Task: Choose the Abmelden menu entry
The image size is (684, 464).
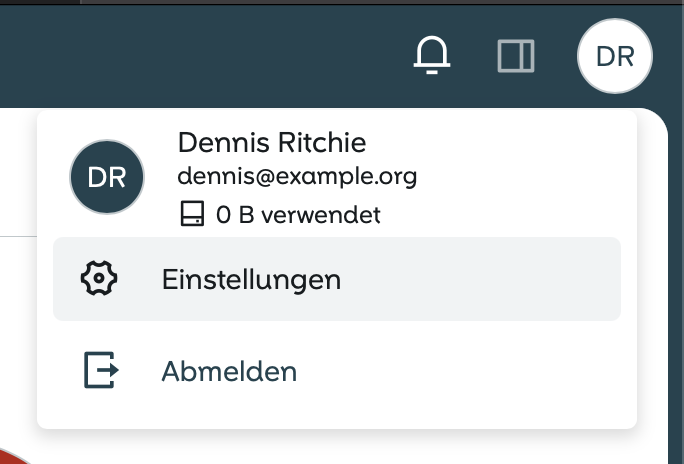Action: pyautogui.click(x=229, y=372)
